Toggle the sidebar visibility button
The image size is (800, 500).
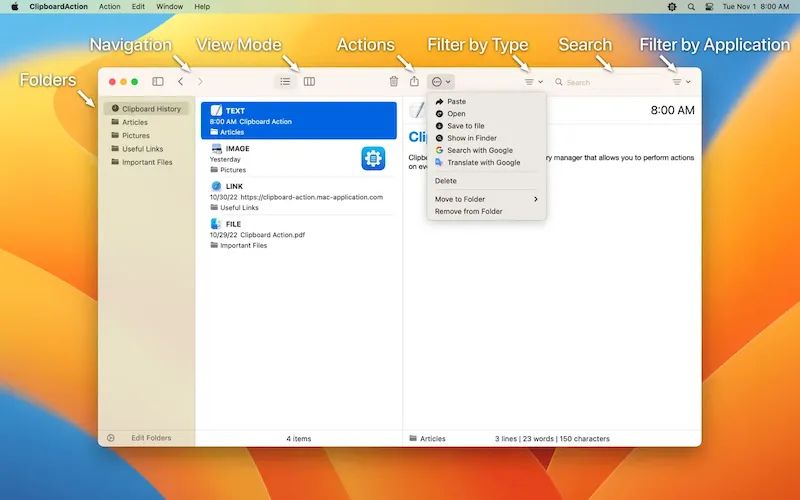click(x=158, y=82)
